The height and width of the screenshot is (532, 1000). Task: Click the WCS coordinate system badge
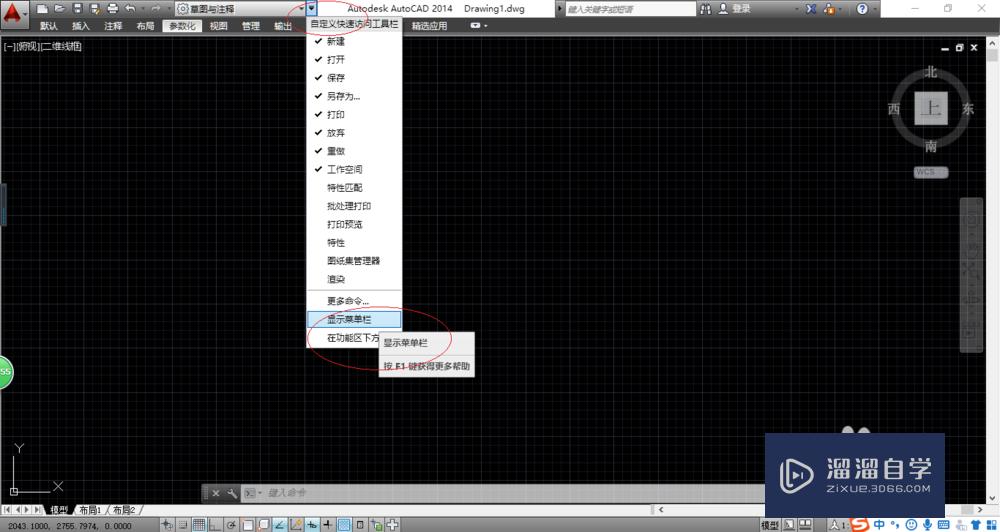[x=931, y=172]
